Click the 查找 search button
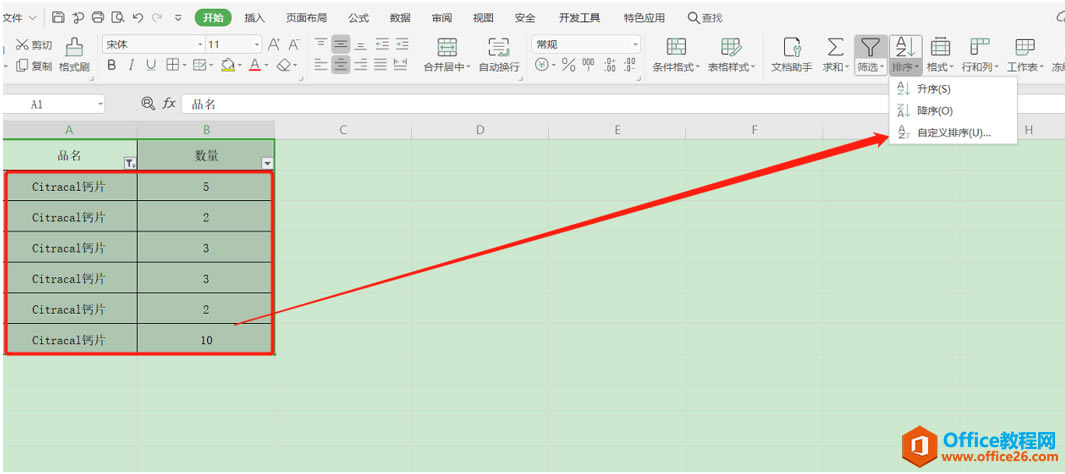The height and width of the screenshot is (474, 1065). [705, 18]
